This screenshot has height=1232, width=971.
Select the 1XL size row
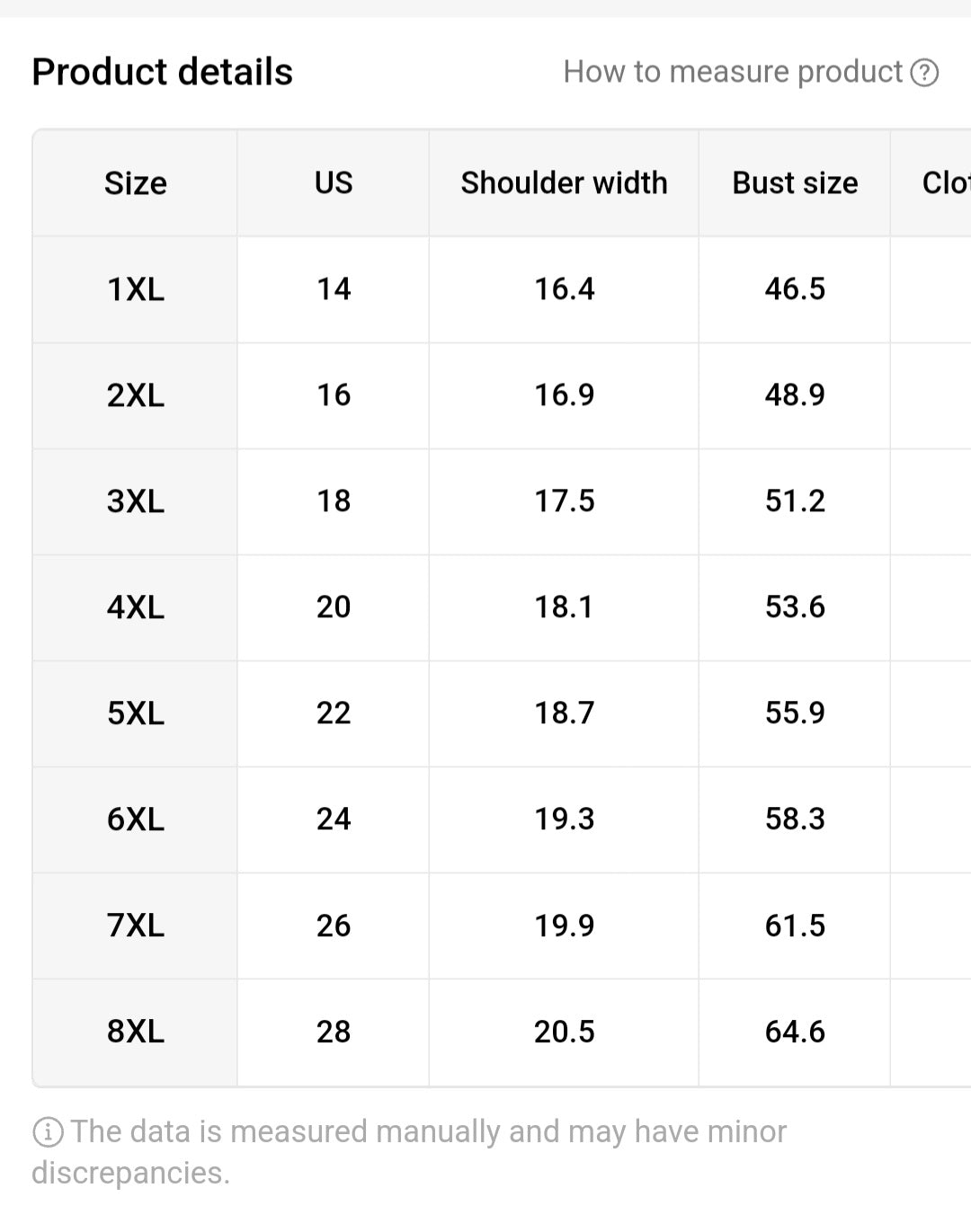[135, 289]
